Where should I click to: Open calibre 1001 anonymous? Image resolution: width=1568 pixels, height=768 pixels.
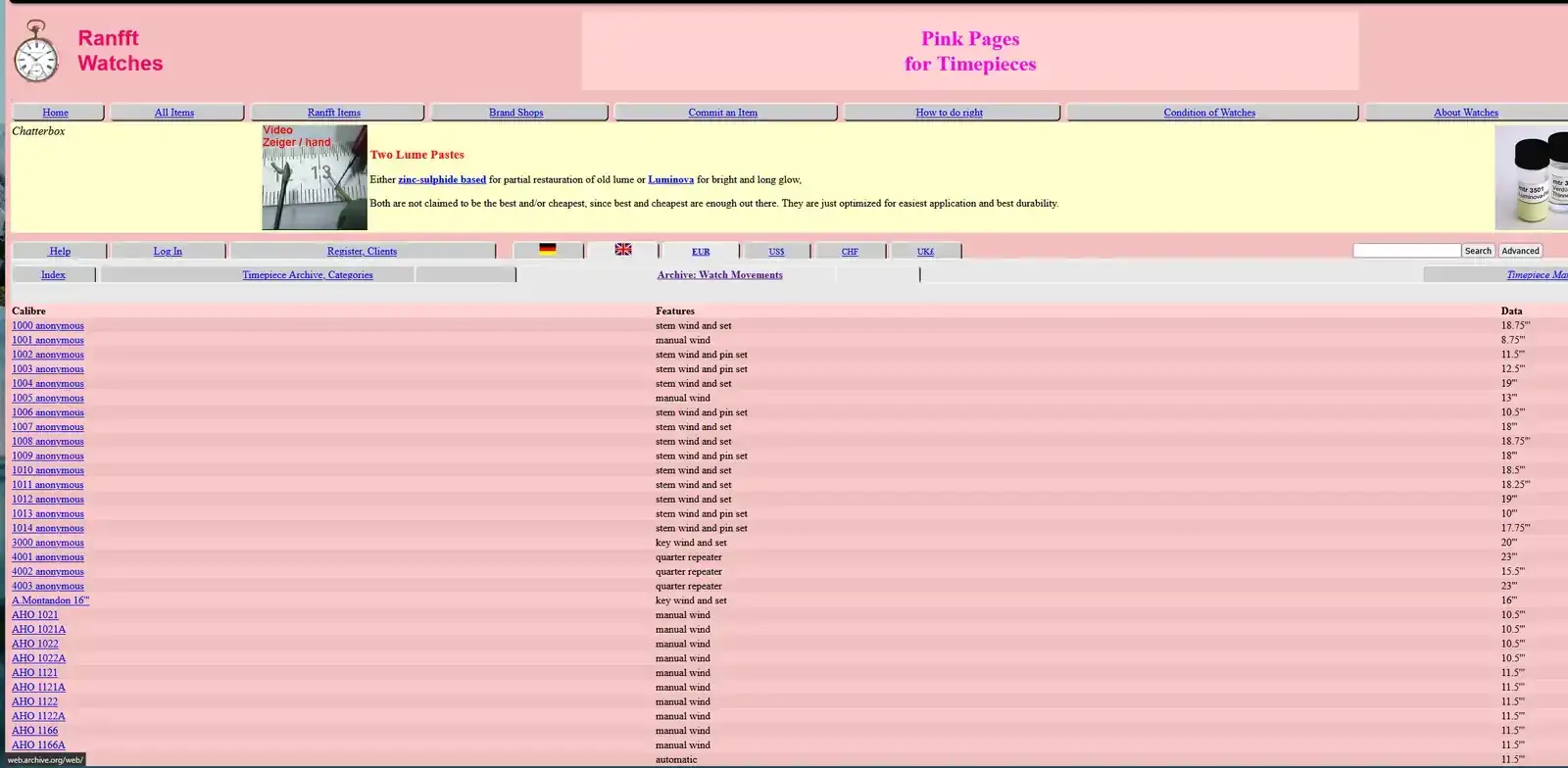pyautogui.click(x=48, y=341)
